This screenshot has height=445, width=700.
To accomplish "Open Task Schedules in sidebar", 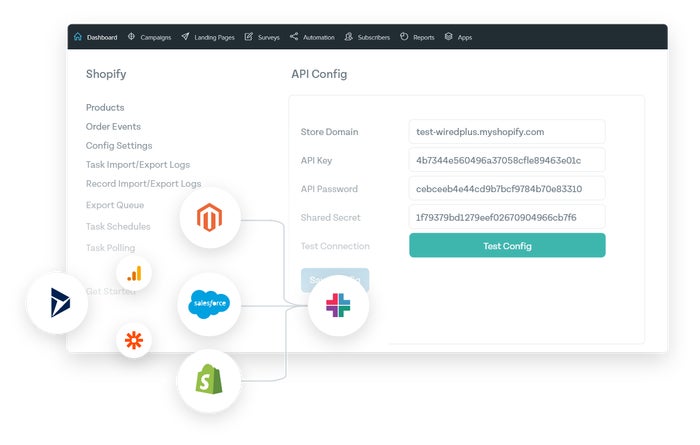I will click(118, 227).
